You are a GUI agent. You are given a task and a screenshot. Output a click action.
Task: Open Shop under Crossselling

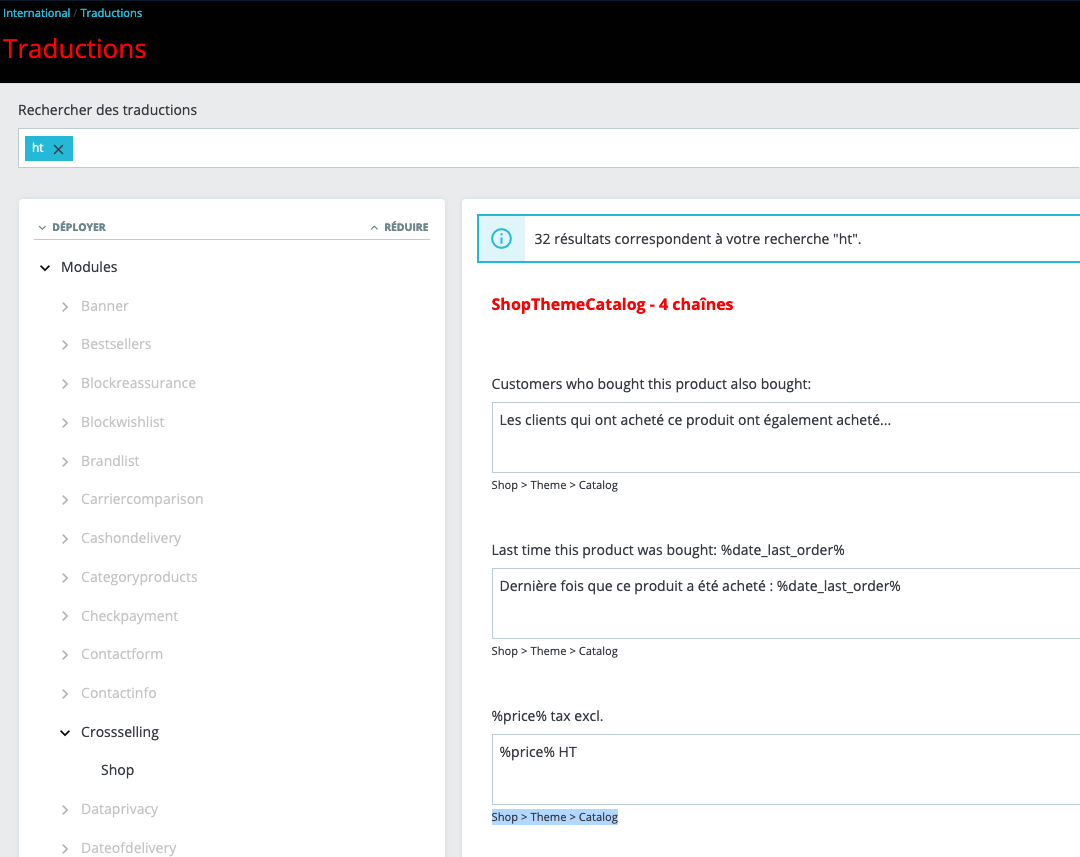pyautogui.click(x=117, y=770)
